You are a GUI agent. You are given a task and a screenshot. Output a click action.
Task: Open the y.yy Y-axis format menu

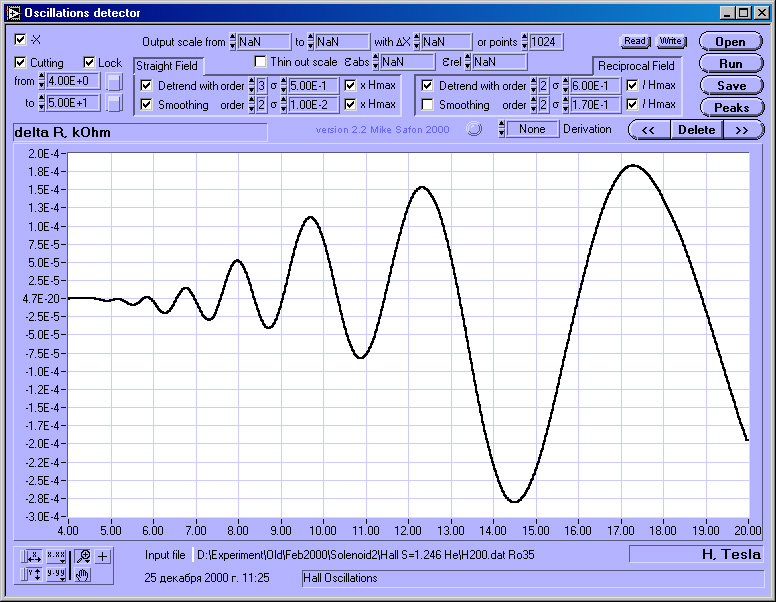pos(56,574)
